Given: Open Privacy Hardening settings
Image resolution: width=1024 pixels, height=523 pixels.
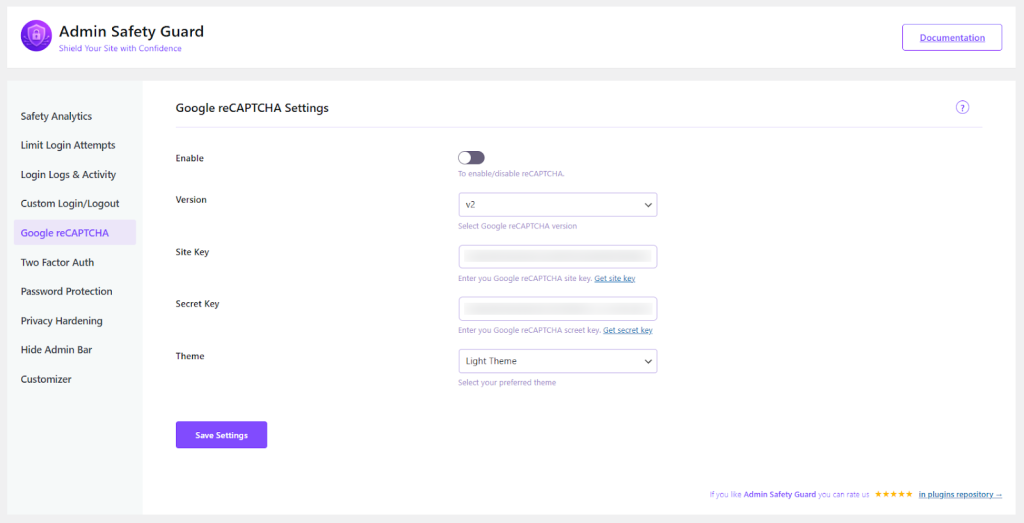Looking at the screenshot, I should coord(62,321).
